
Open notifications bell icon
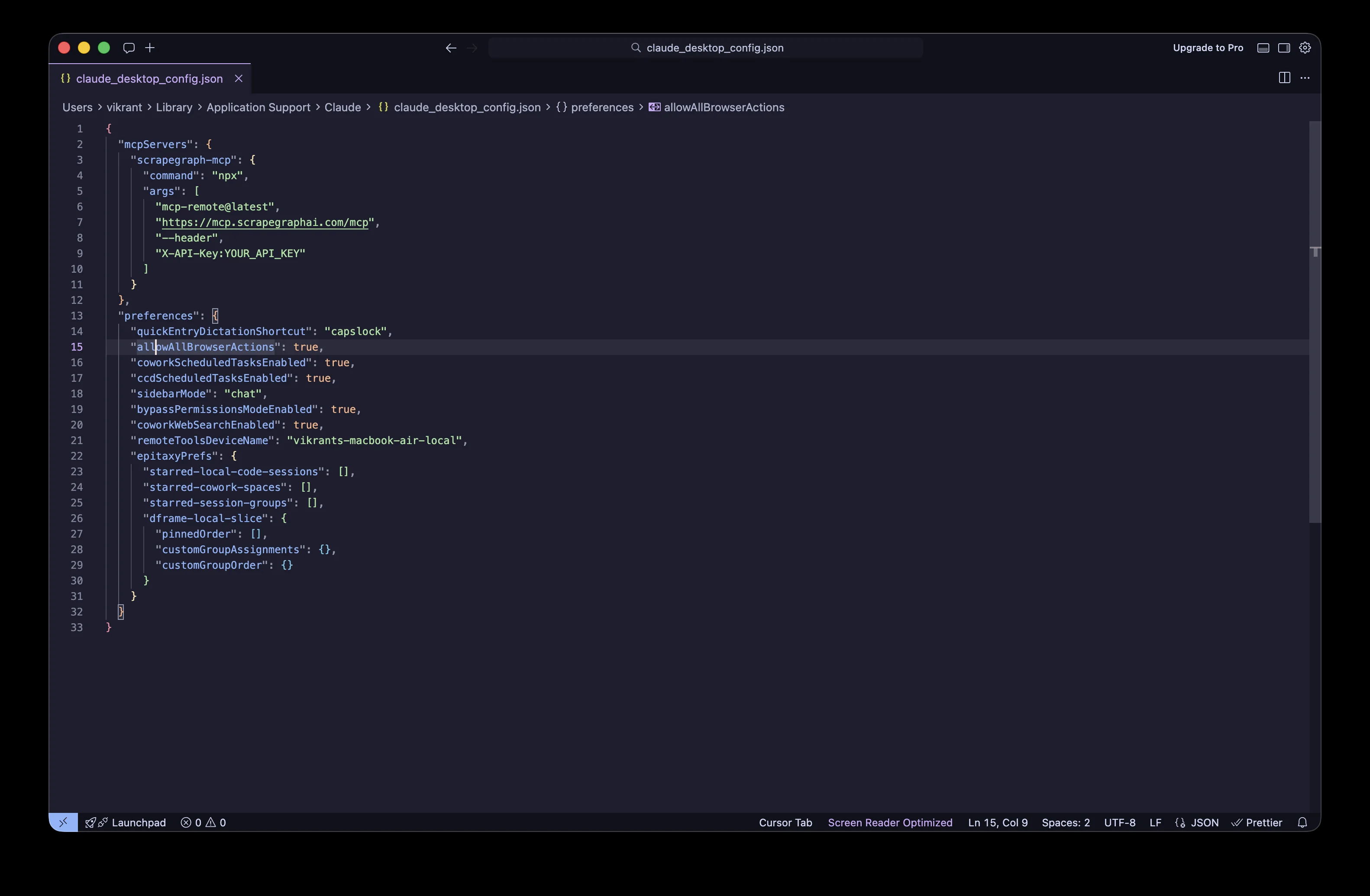coord(1302,822)
